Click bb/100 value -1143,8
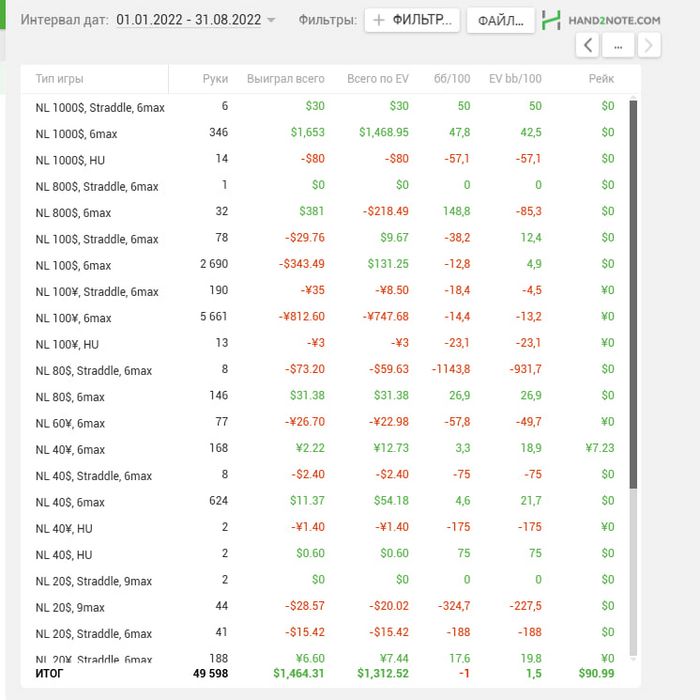The width and height of the screenshot is (700, 700). tap(451, 369)
